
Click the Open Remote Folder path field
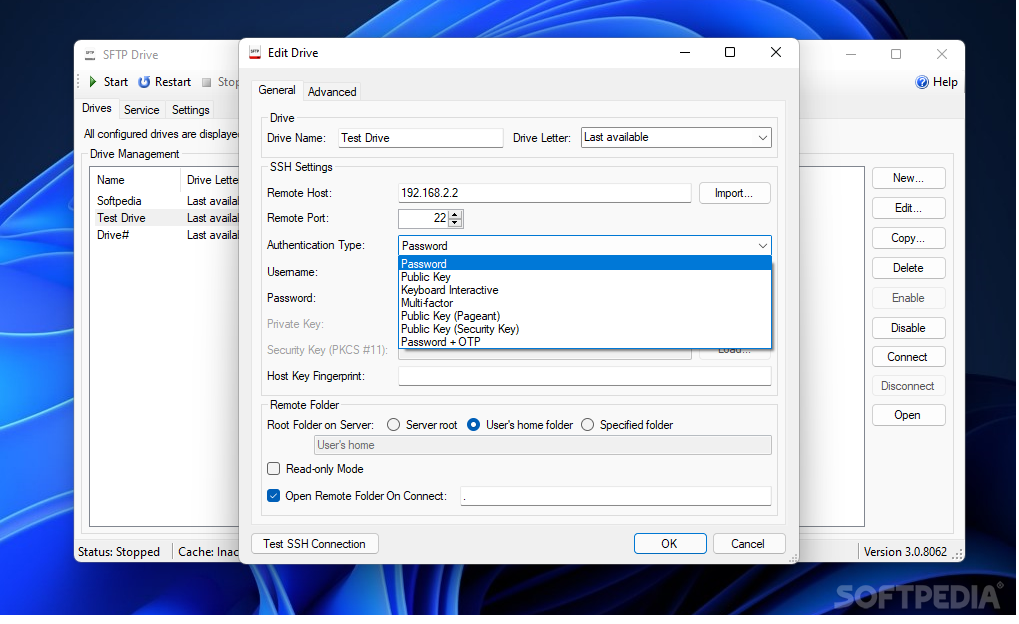615,496
